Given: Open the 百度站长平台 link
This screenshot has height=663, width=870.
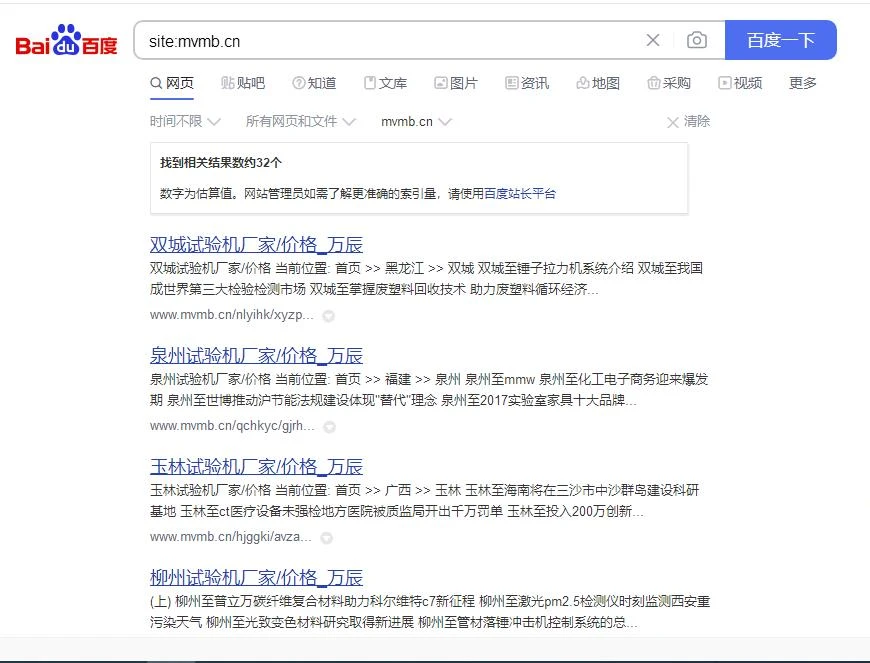Looking at the screenshot, I should point(520,194).
